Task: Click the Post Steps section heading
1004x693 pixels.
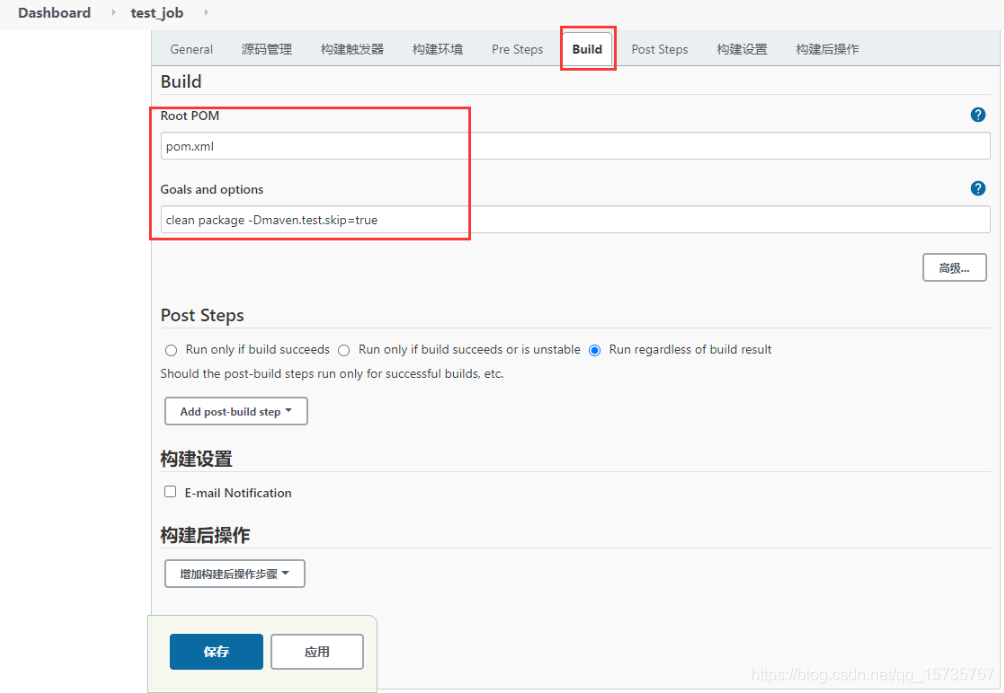Action: [x=202, y=316]
